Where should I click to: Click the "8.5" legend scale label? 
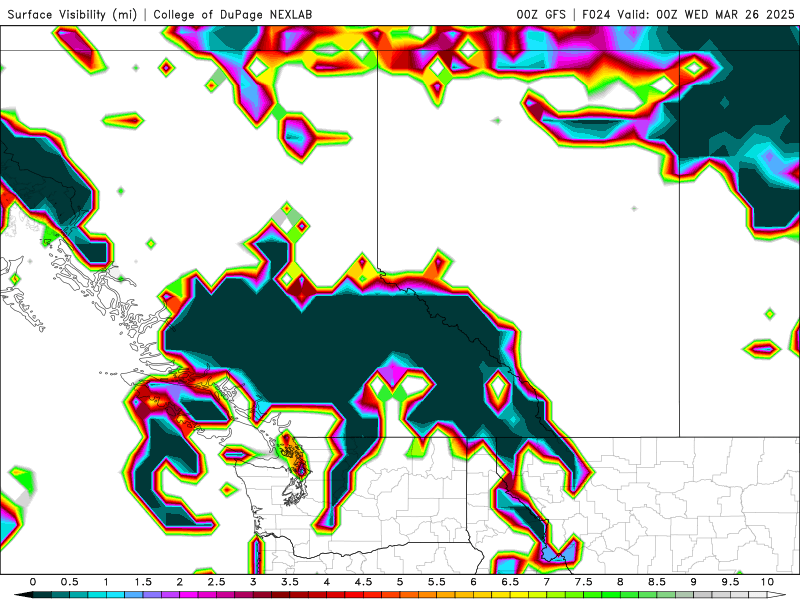(657, 582)
